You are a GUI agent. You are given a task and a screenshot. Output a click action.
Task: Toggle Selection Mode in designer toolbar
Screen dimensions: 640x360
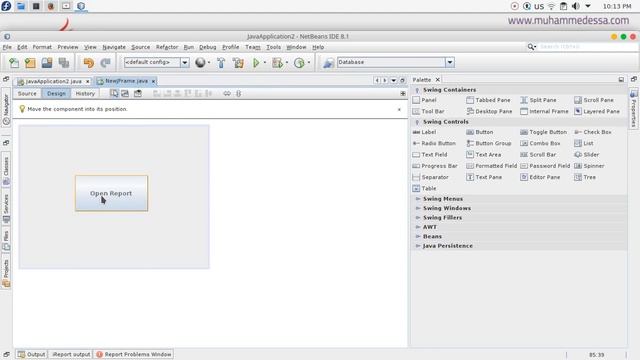pyautogui.click(x=114, y=93)
